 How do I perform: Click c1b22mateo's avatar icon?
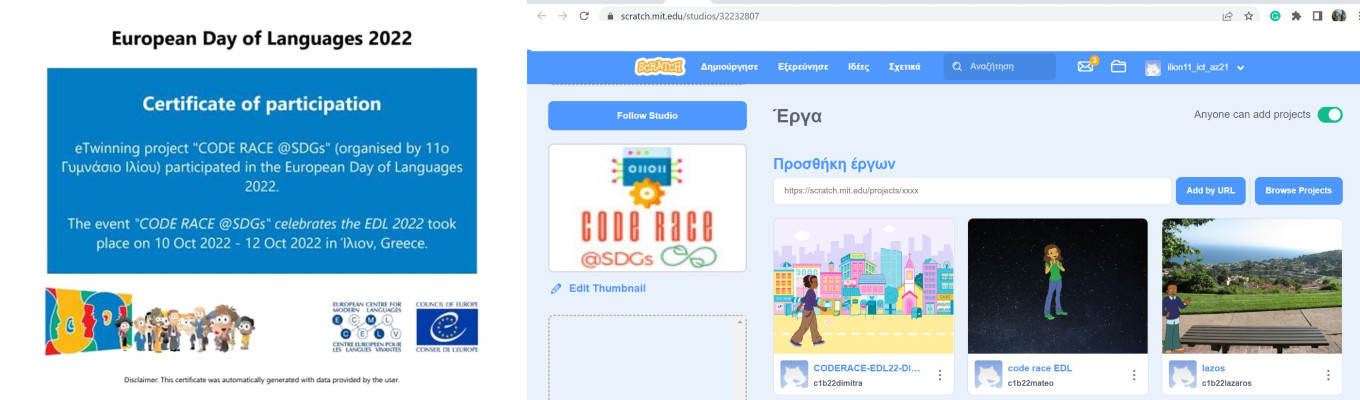pos(988,375)
